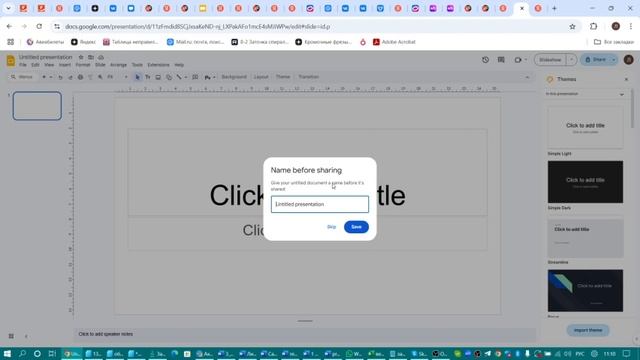
Task: Select the Streamline theme thumbnail
Action: [585, 238]
